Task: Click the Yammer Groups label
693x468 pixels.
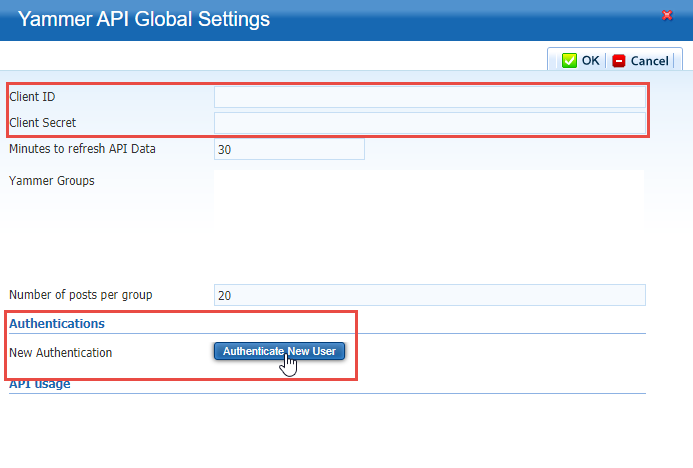Action: (52, 181)
